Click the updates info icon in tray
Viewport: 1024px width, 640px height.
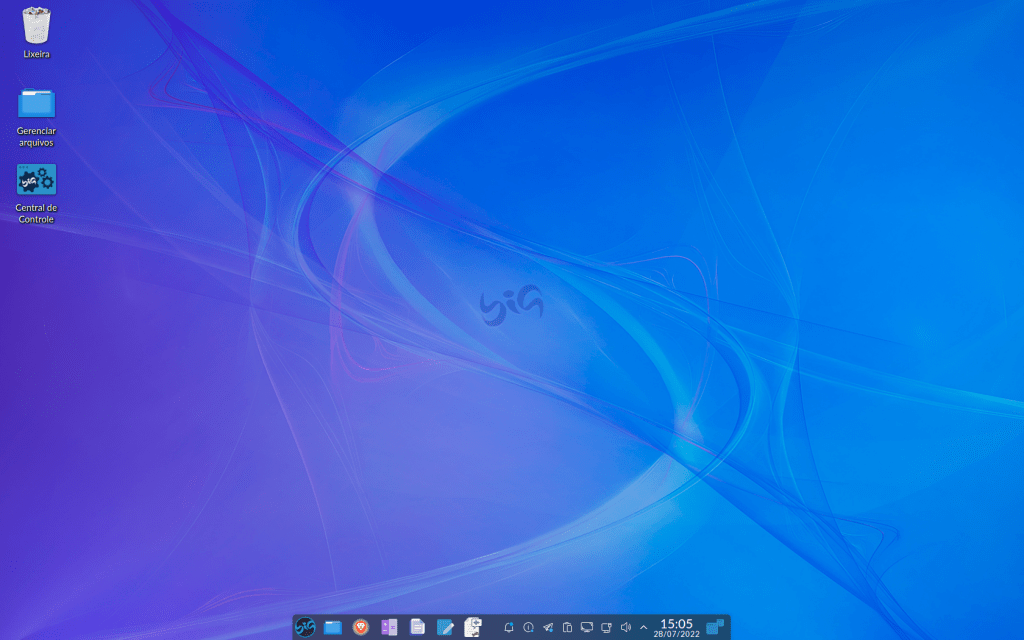click(x=528, y=627)
